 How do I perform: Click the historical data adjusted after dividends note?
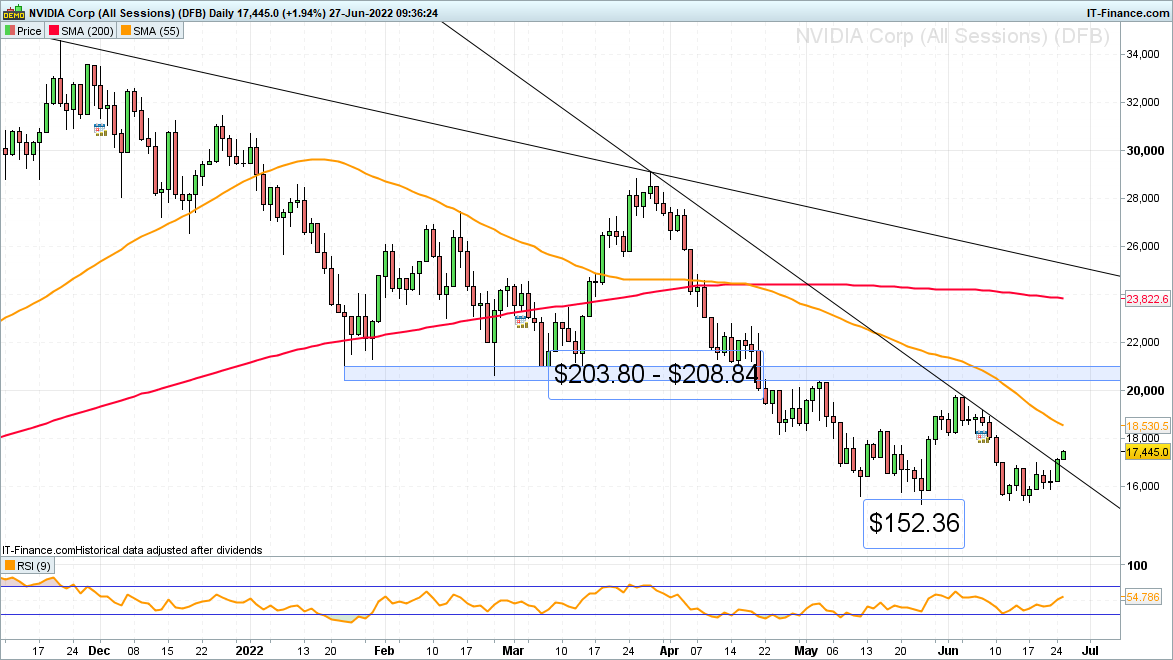(x=169, y=550)
